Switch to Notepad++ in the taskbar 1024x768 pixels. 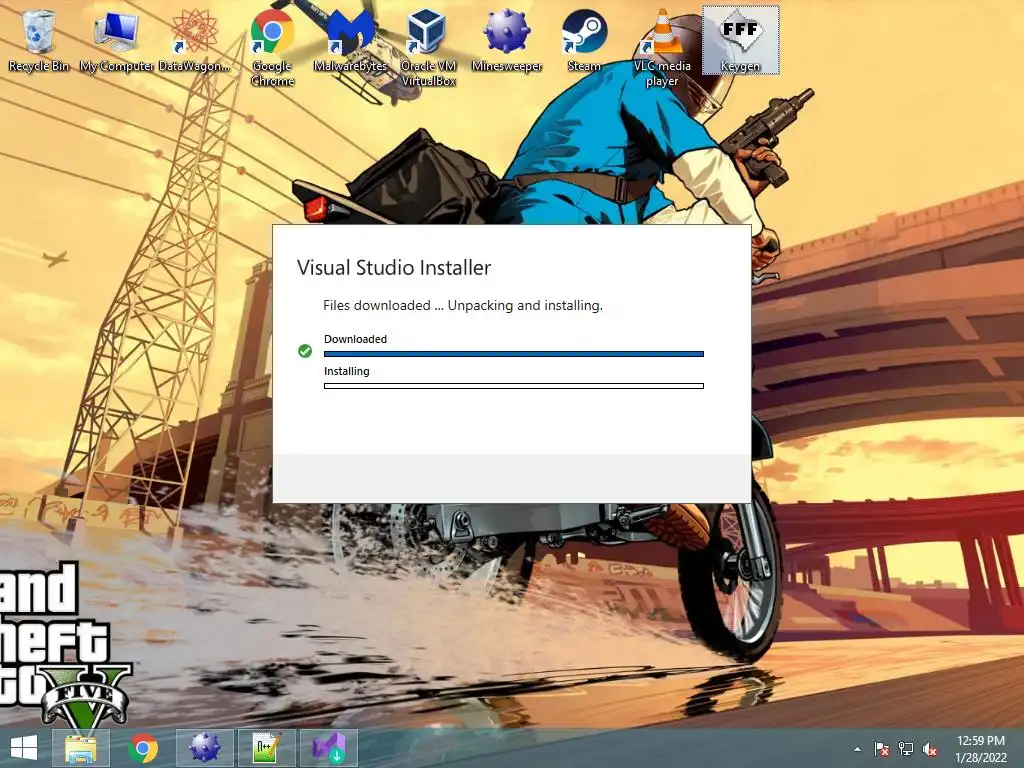[x=266, y=748]
